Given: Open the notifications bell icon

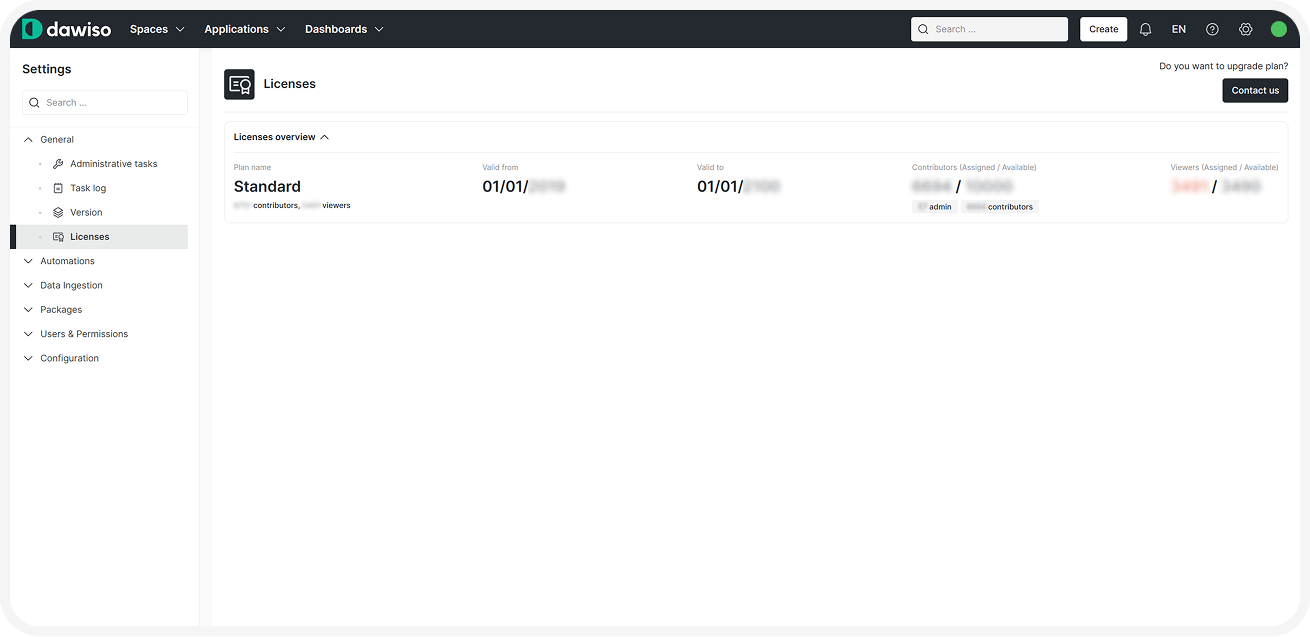Looking at the screenshot, I should [1146, 29].
